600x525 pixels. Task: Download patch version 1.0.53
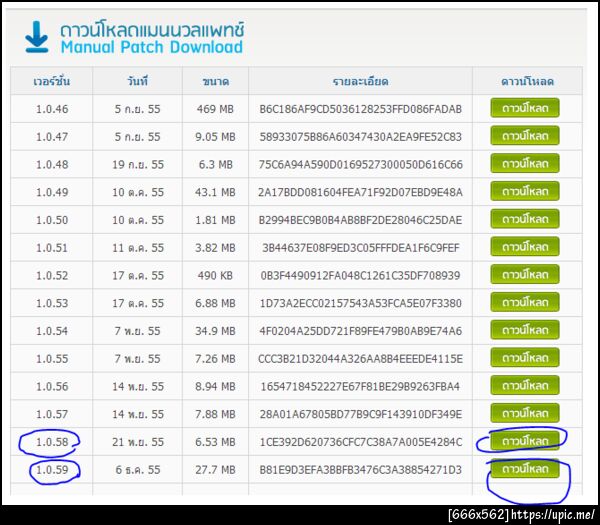(x=525, y=302)
